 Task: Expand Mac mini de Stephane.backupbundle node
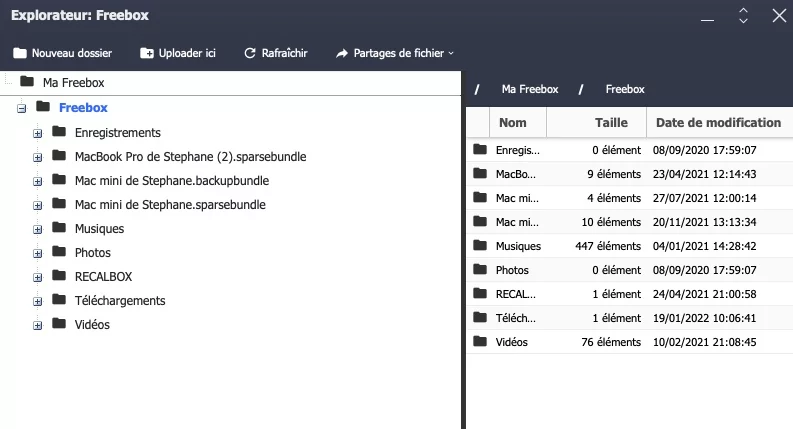pyautogui.click(x=37, y=181)
